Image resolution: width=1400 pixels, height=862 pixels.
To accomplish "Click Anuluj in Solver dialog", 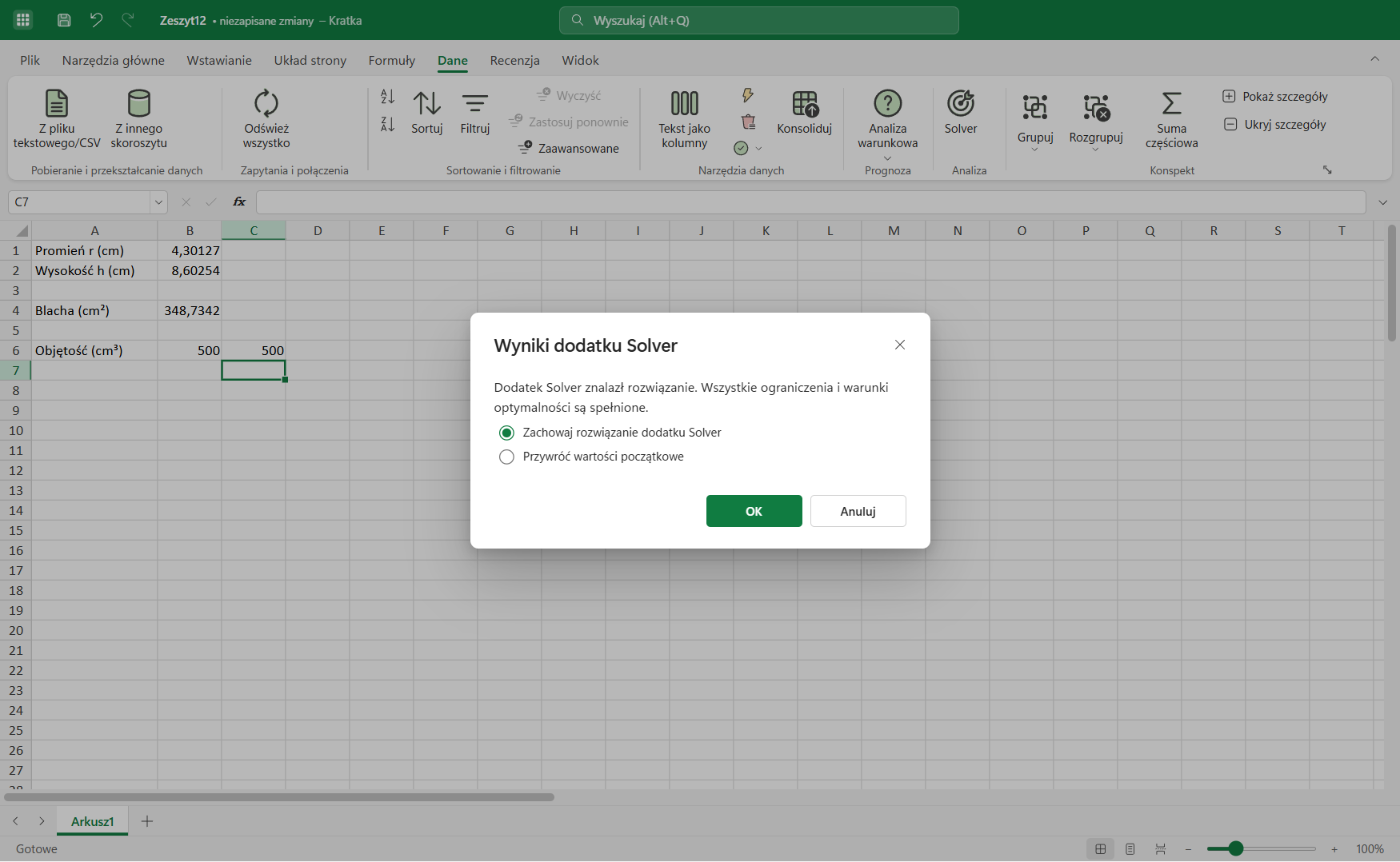I will tap(858, 511).
